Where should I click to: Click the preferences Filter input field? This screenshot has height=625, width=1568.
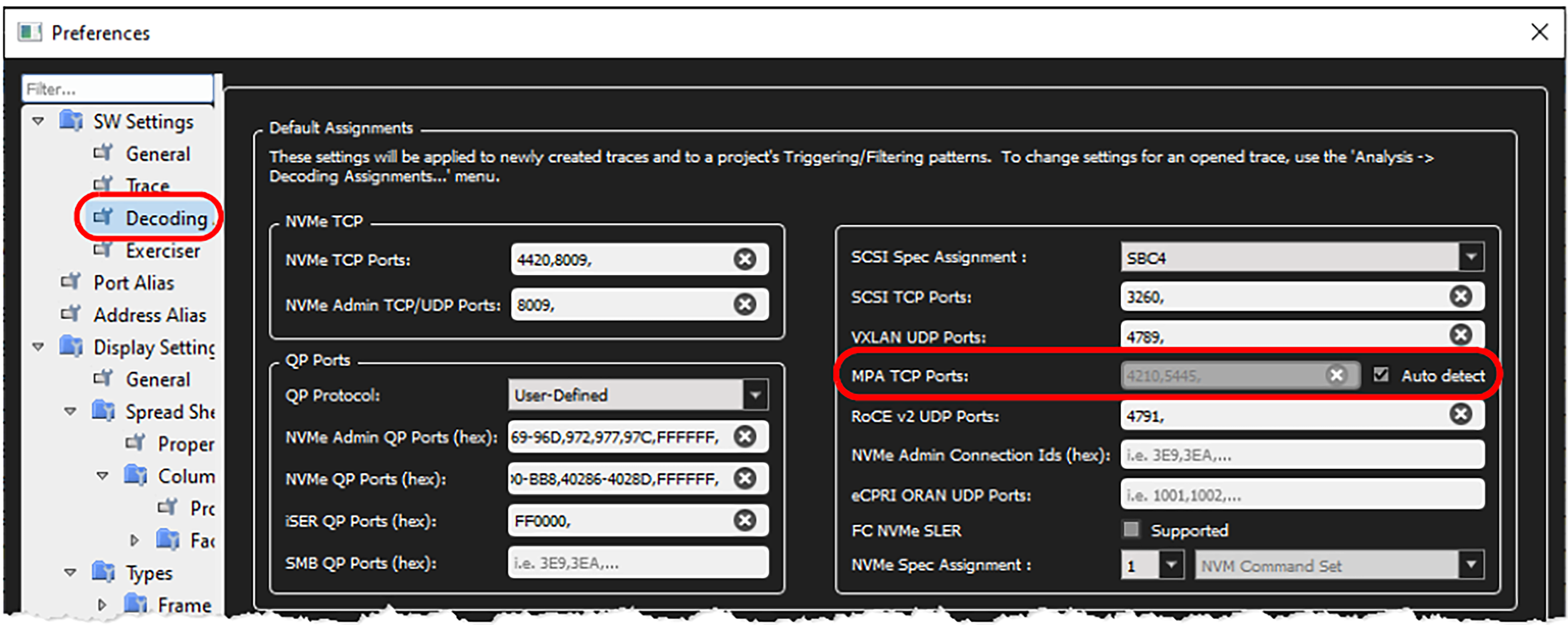click(117, 89)
